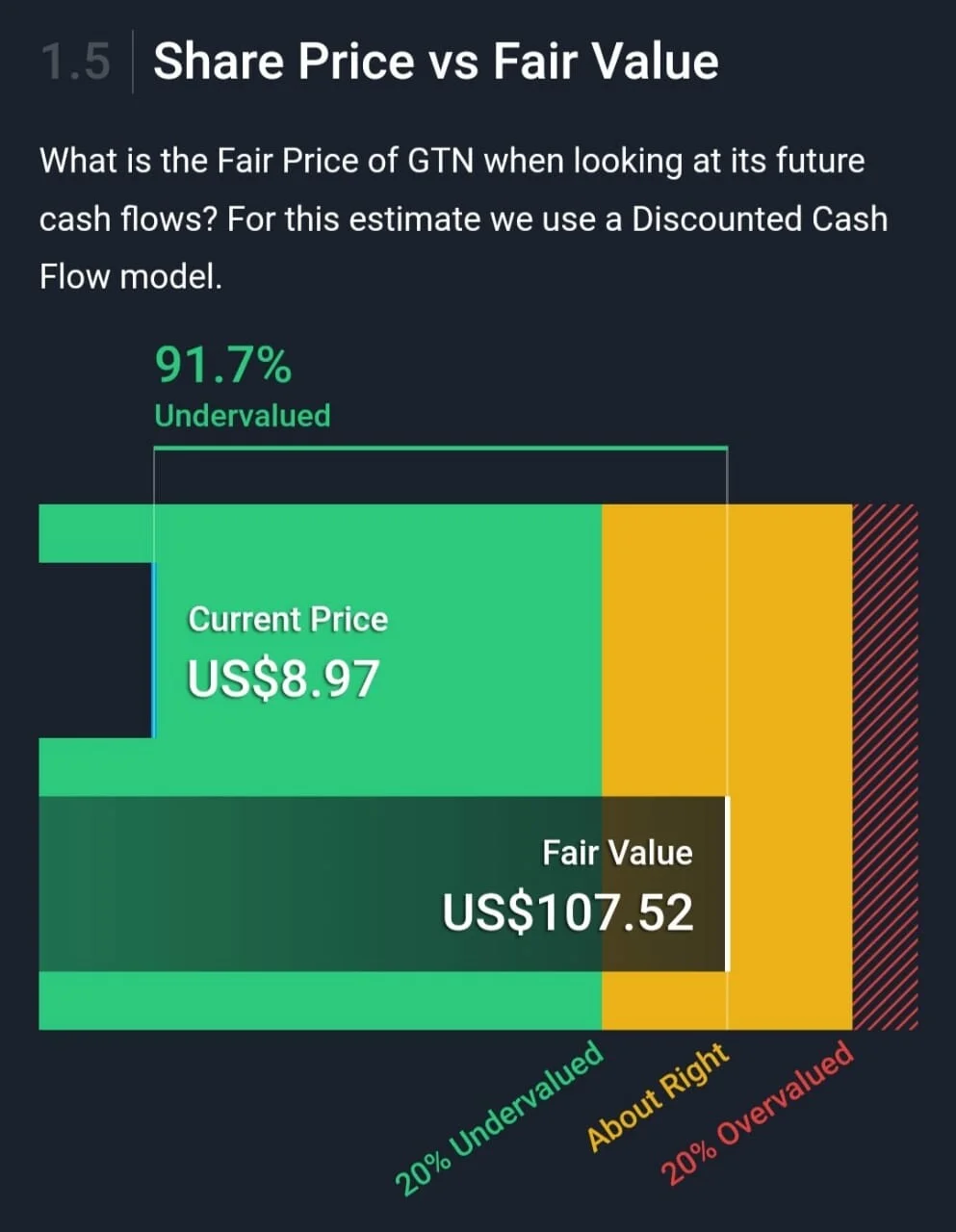Screen dimensions: 956x1232
Task: Select the dark Fair Value bar
Action: [383, 884]
